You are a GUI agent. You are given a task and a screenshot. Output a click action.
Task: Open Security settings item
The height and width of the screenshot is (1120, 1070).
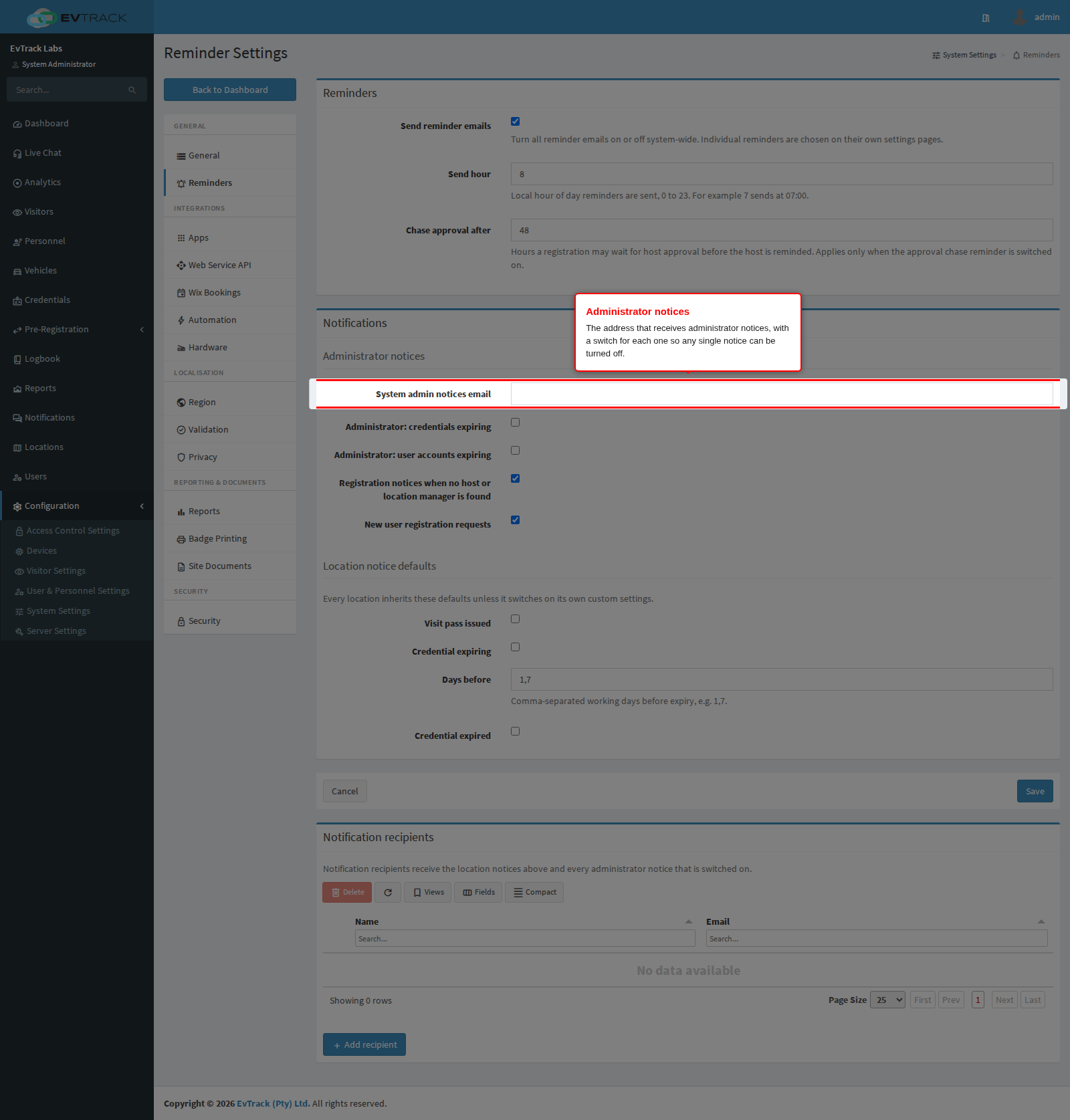coord(231,621)
